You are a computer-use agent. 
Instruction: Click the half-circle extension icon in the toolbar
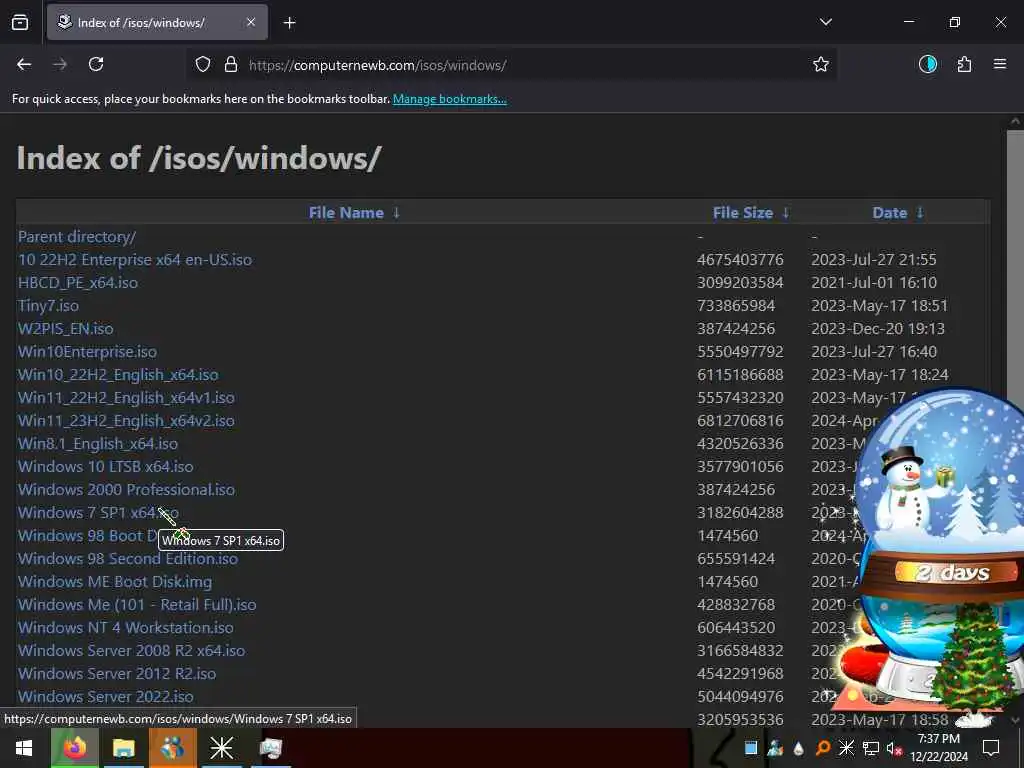click(928, 65)
